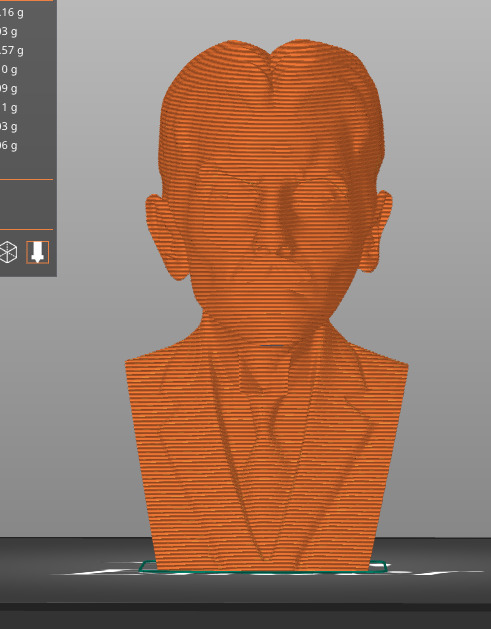Select the weight value ending in .16 g

(x=11, y=12)
